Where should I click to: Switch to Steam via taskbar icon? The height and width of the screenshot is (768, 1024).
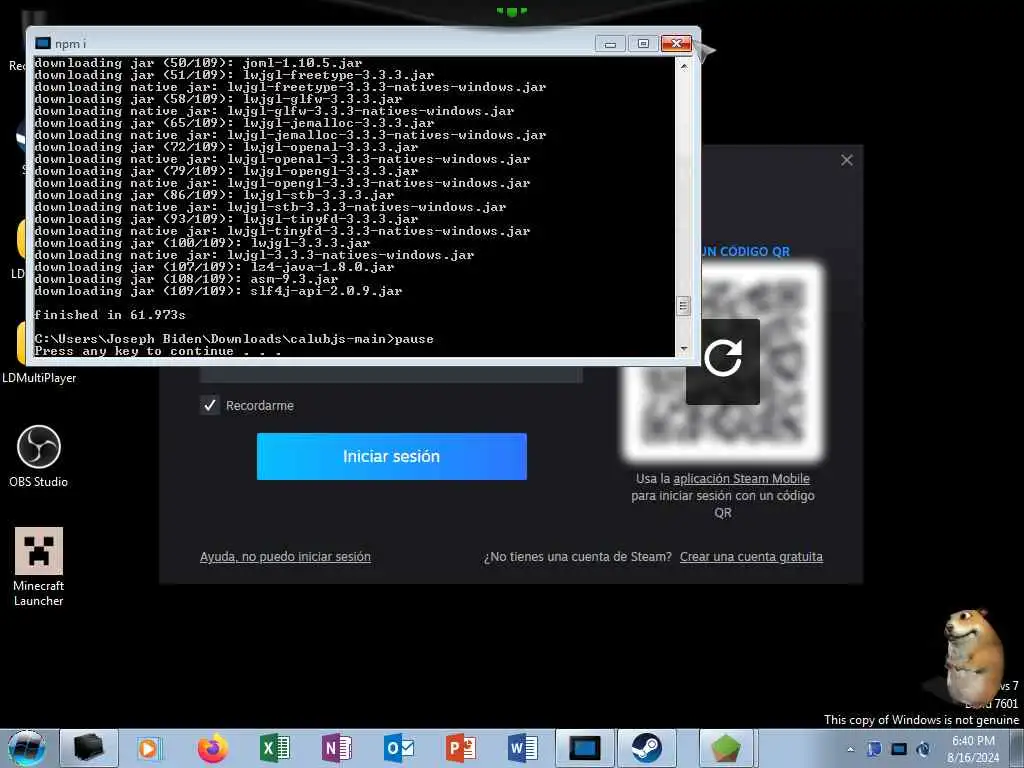tap(647, 748)
